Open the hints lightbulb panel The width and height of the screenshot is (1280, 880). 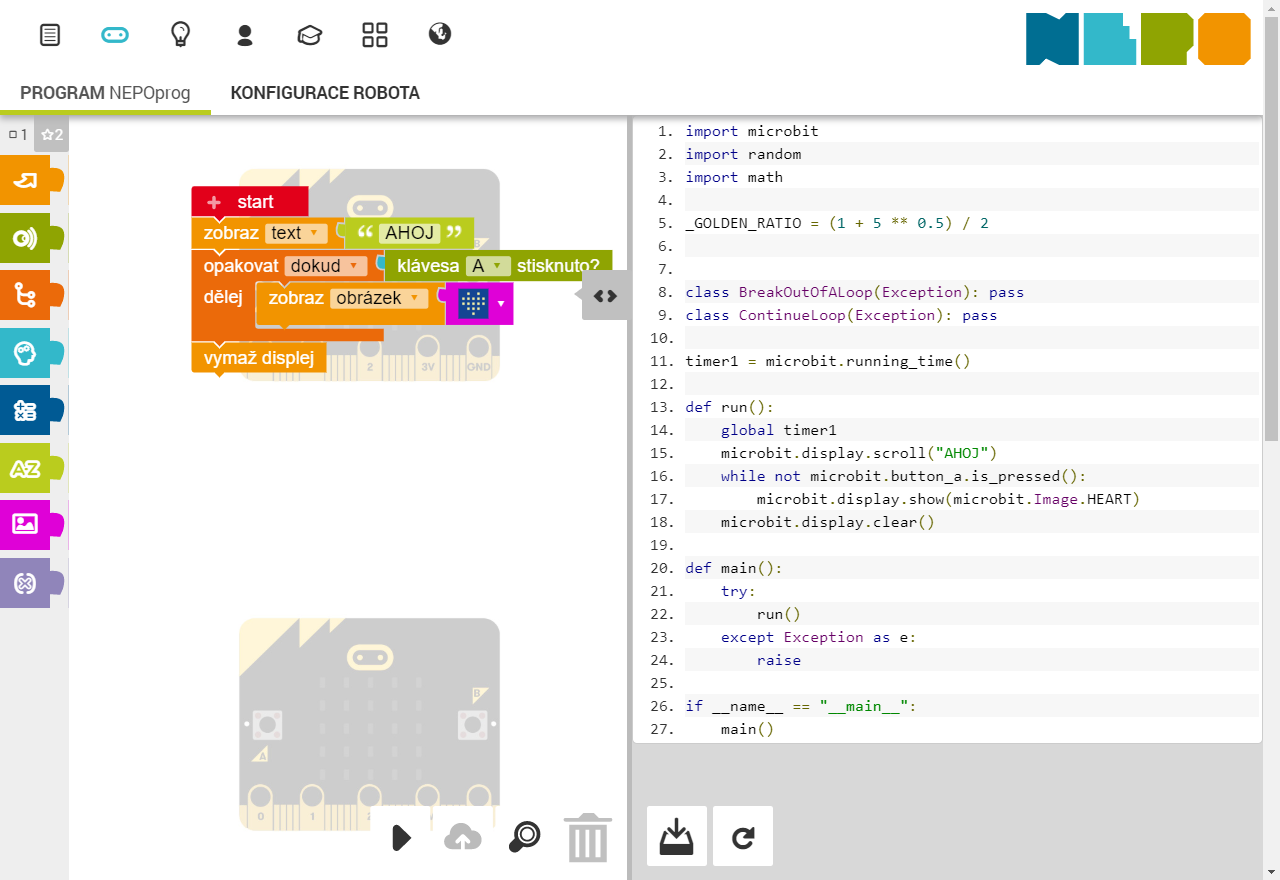(x=180, y=34)
